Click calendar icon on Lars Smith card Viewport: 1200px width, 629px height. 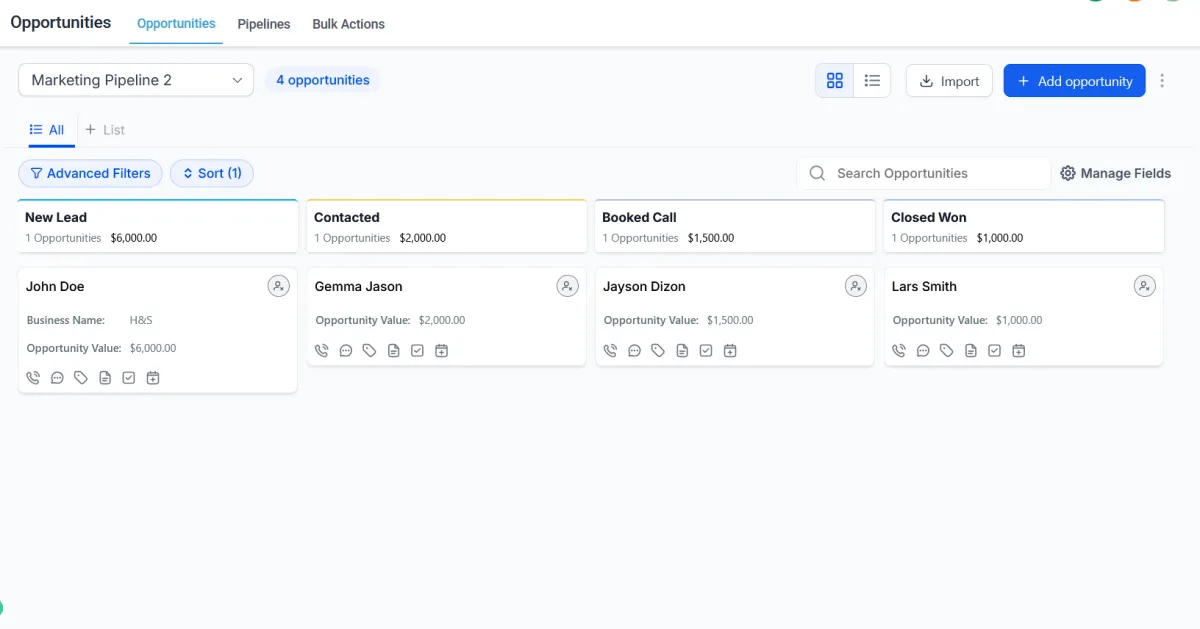point(1019,351)
